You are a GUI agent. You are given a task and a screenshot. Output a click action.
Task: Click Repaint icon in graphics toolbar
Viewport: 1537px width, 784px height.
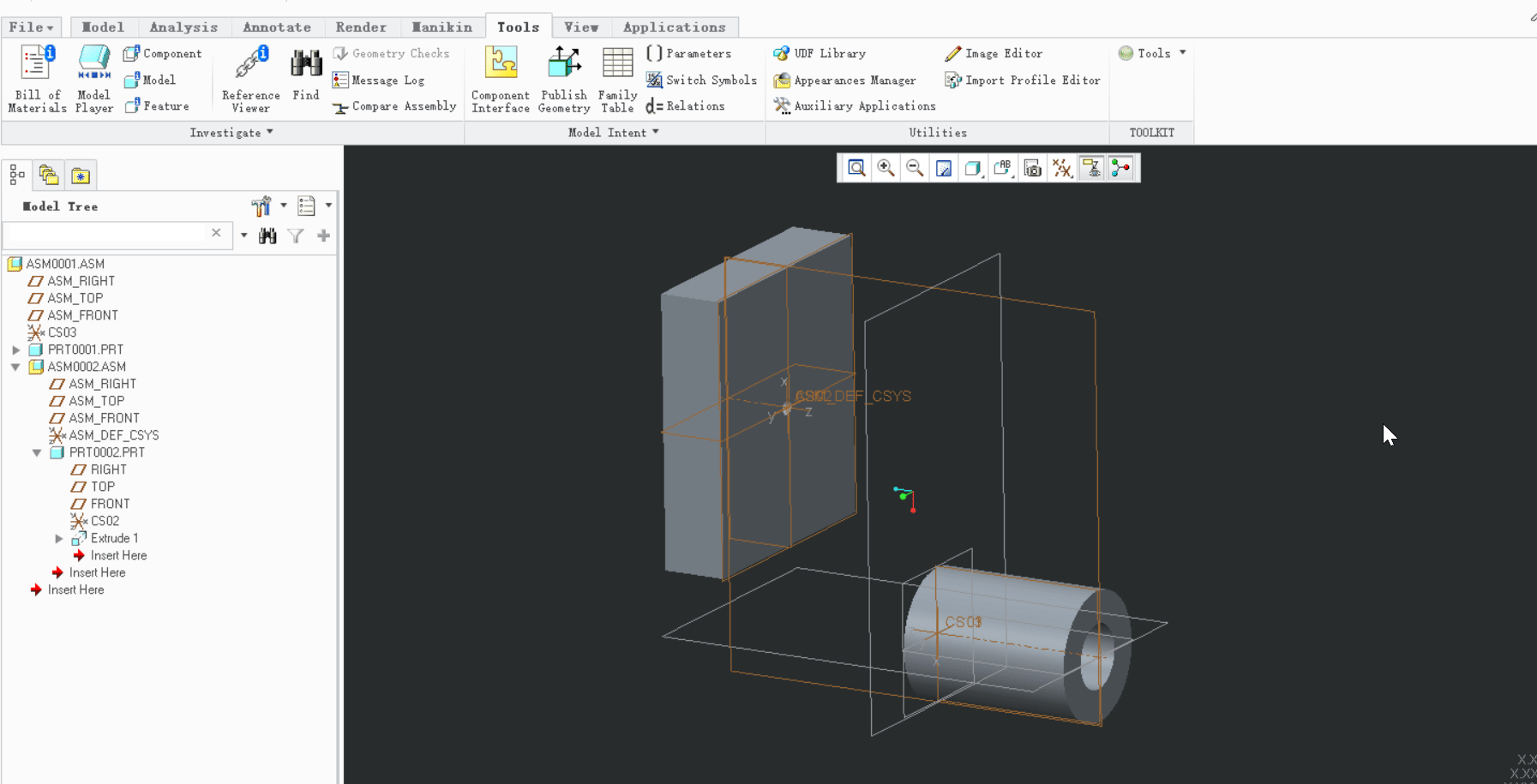coord(944,168)
